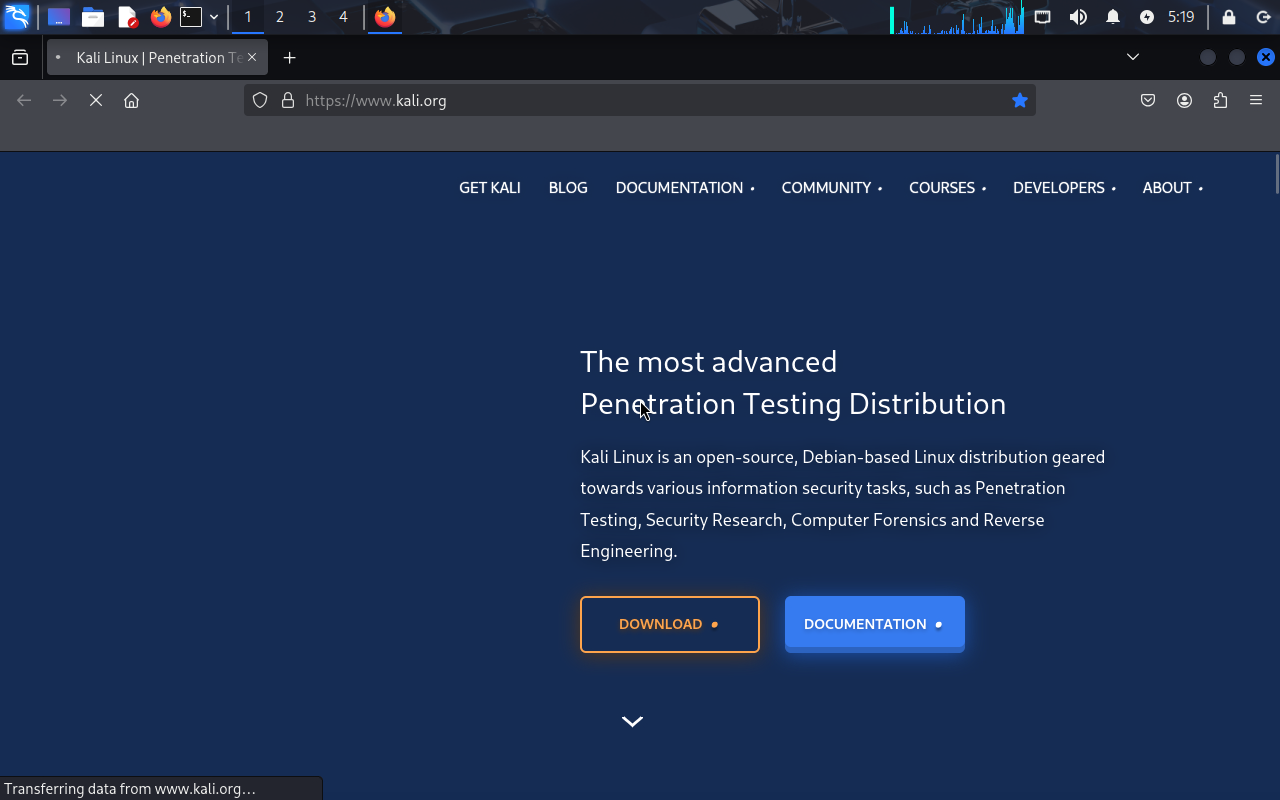
Task: Switch to workspace 2
Action: [x=280, y=17]
